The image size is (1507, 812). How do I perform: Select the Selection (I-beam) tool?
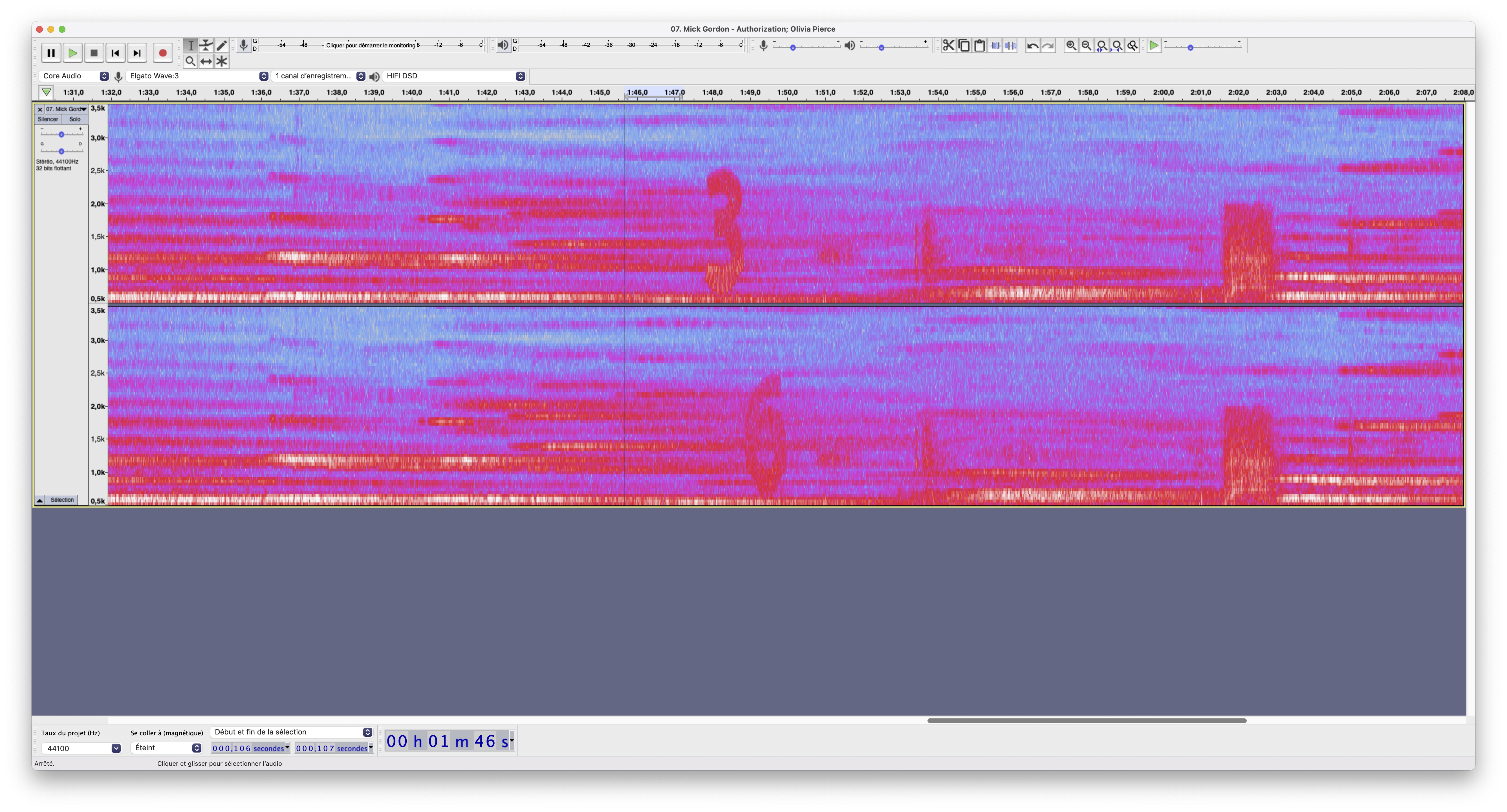tap(190, 45)
